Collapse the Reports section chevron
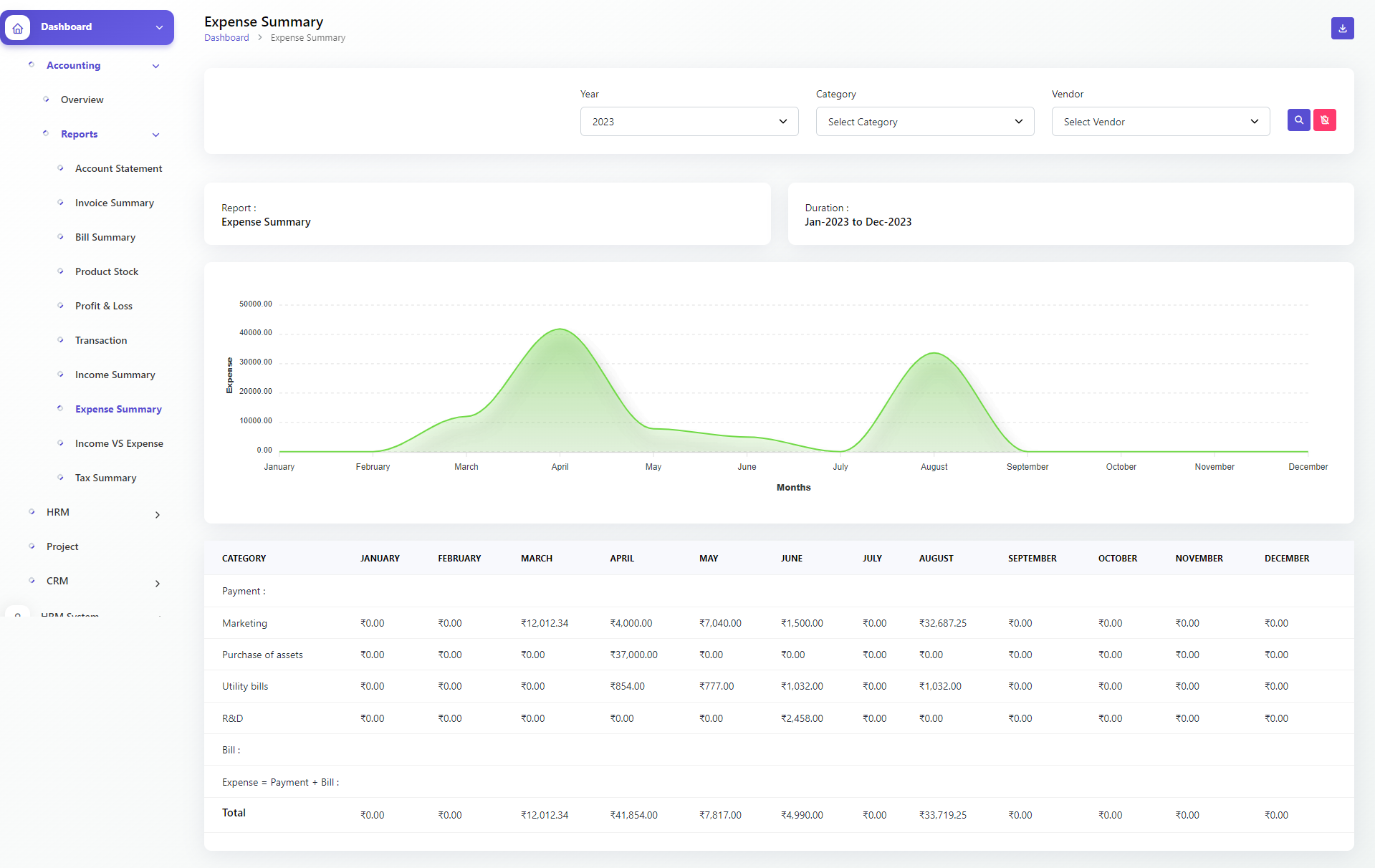The height and width of the screenshot is (868, 1375). 155,135
